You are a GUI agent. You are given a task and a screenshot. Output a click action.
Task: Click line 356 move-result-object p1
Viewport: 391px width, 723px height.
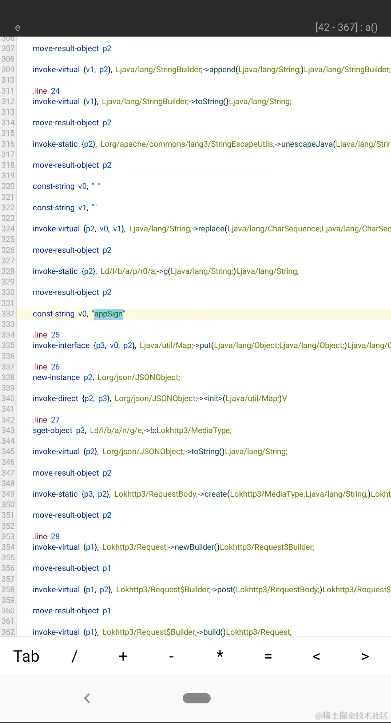click(x=72, y=568)
